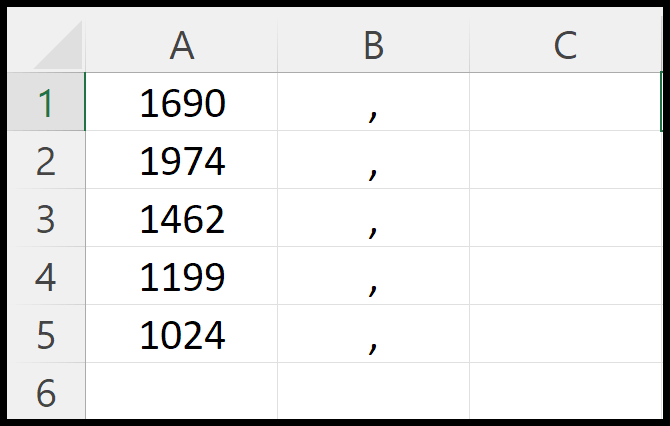Select column B header
This screenshot has width=670, height=426.
click(373, 45)
